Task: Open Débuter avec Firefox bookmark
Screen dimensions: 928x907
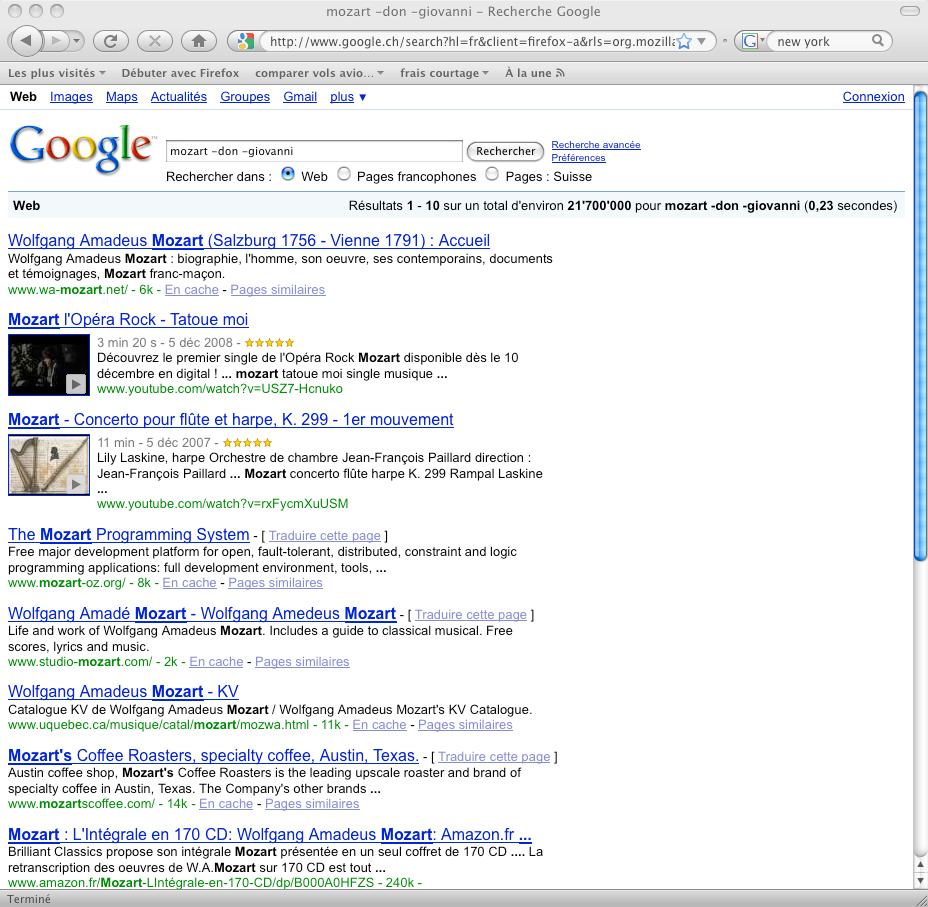Action: point(180,73)
